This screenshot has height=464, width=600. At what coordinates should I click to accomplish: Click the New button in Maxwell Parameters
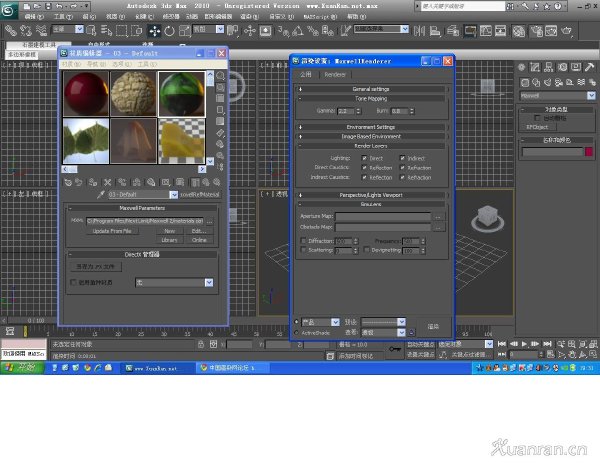click(x=170, y=231)
